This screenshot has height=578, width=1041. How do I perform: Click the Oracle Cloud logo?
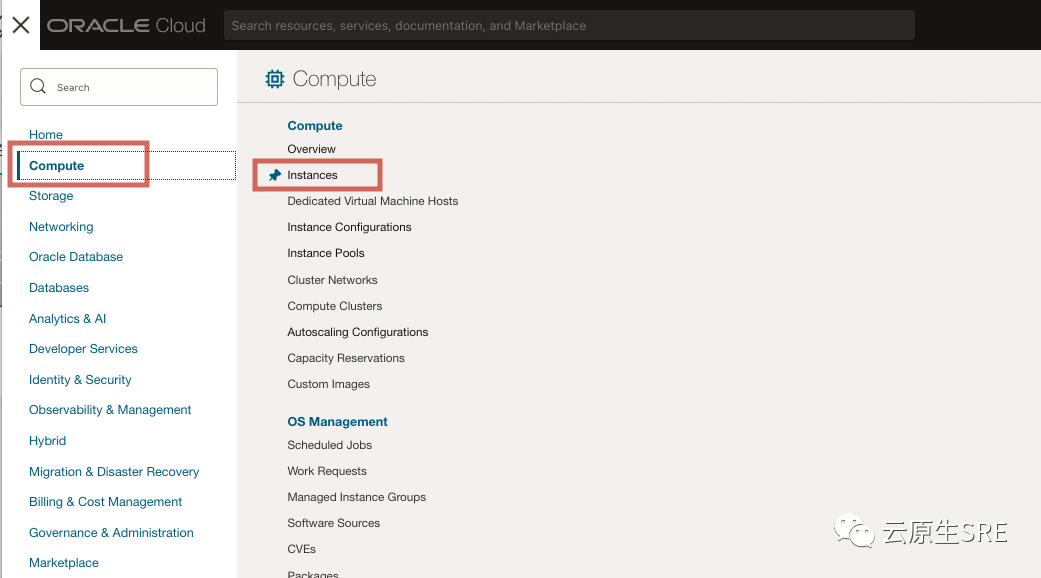[126, 25]
